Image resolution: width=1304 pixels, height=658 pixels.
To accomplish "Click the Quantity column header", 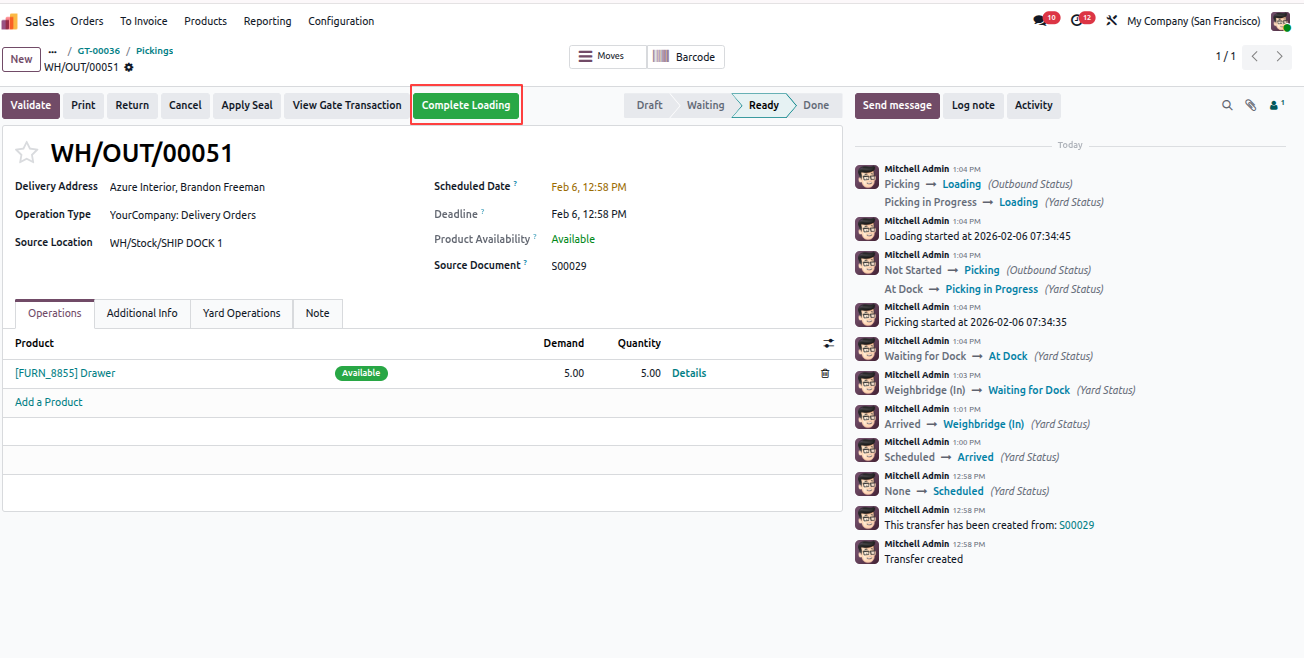I will (x=639, y=343).
